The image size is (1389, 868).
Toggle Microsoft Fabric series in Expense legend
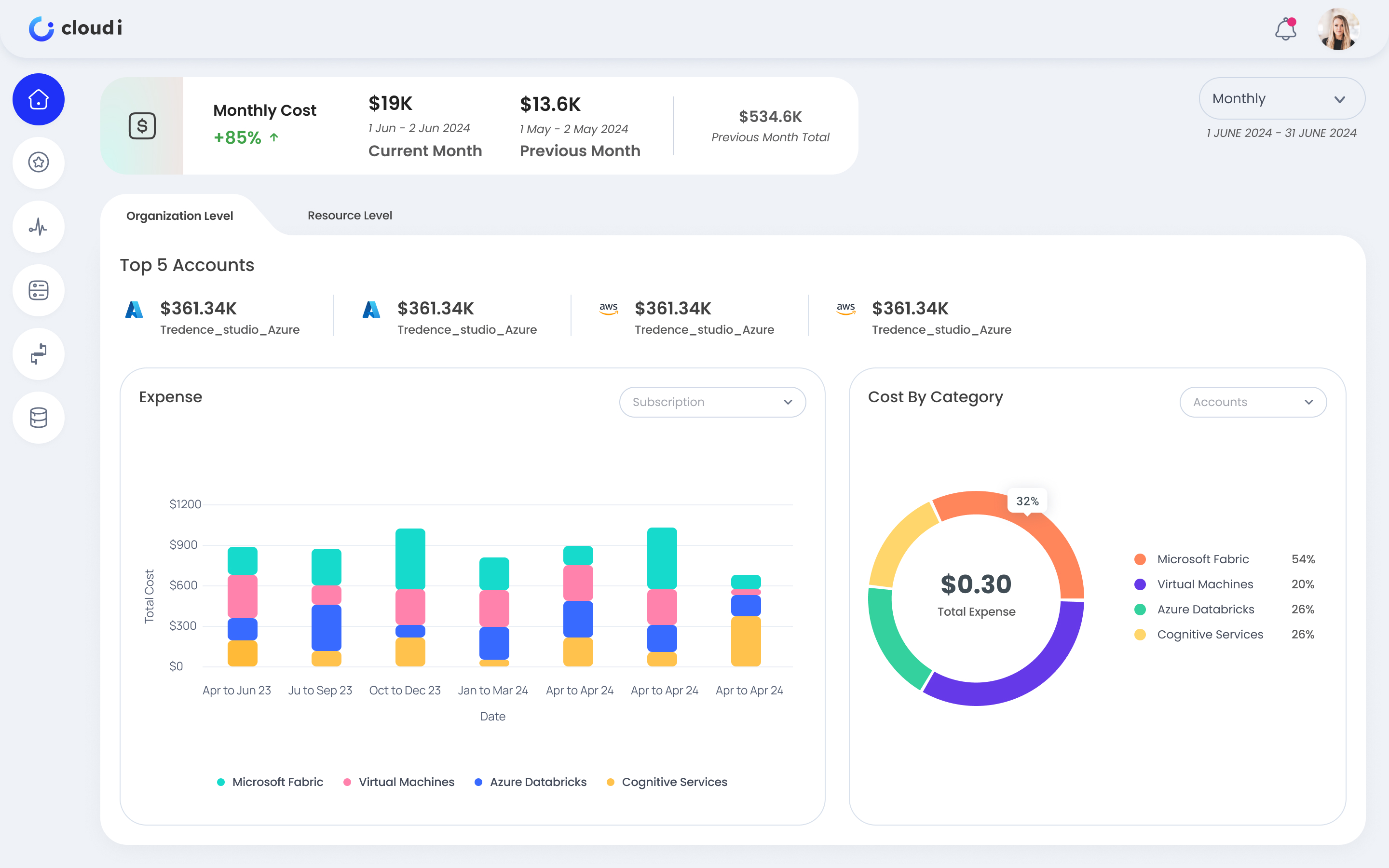pos(270,782)
